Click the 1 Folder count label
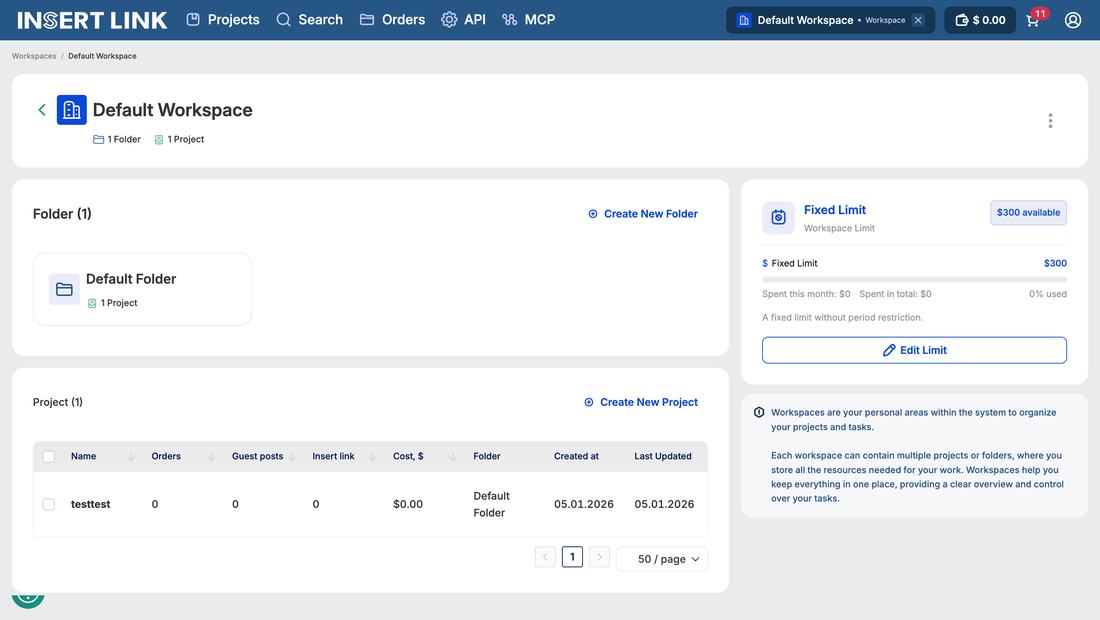 117,140
